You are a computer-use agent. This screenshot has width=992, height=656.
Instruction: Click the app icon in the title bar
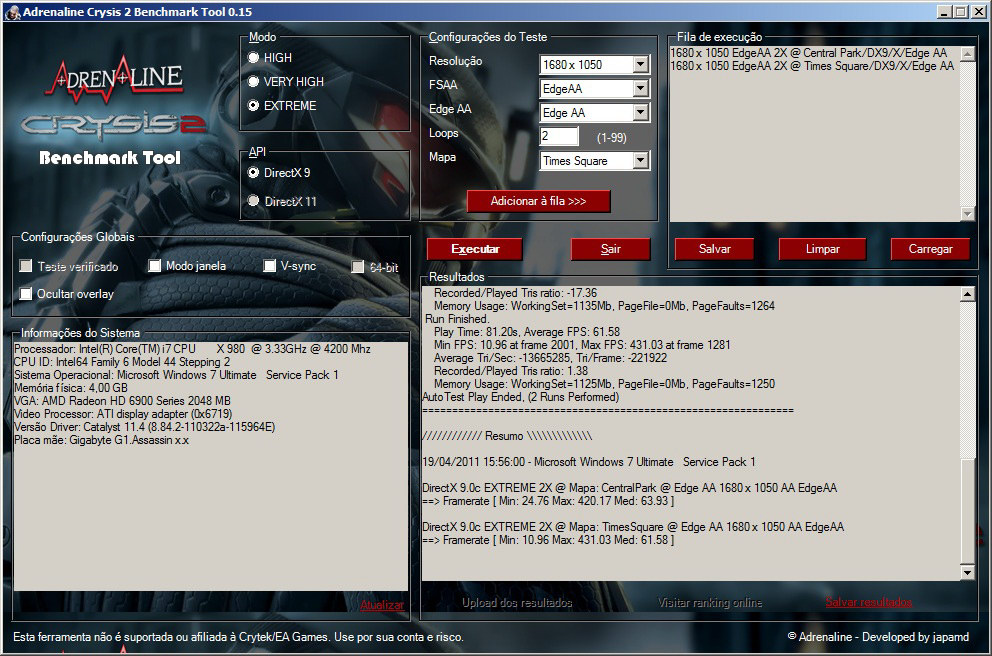(x=13, y=11)
